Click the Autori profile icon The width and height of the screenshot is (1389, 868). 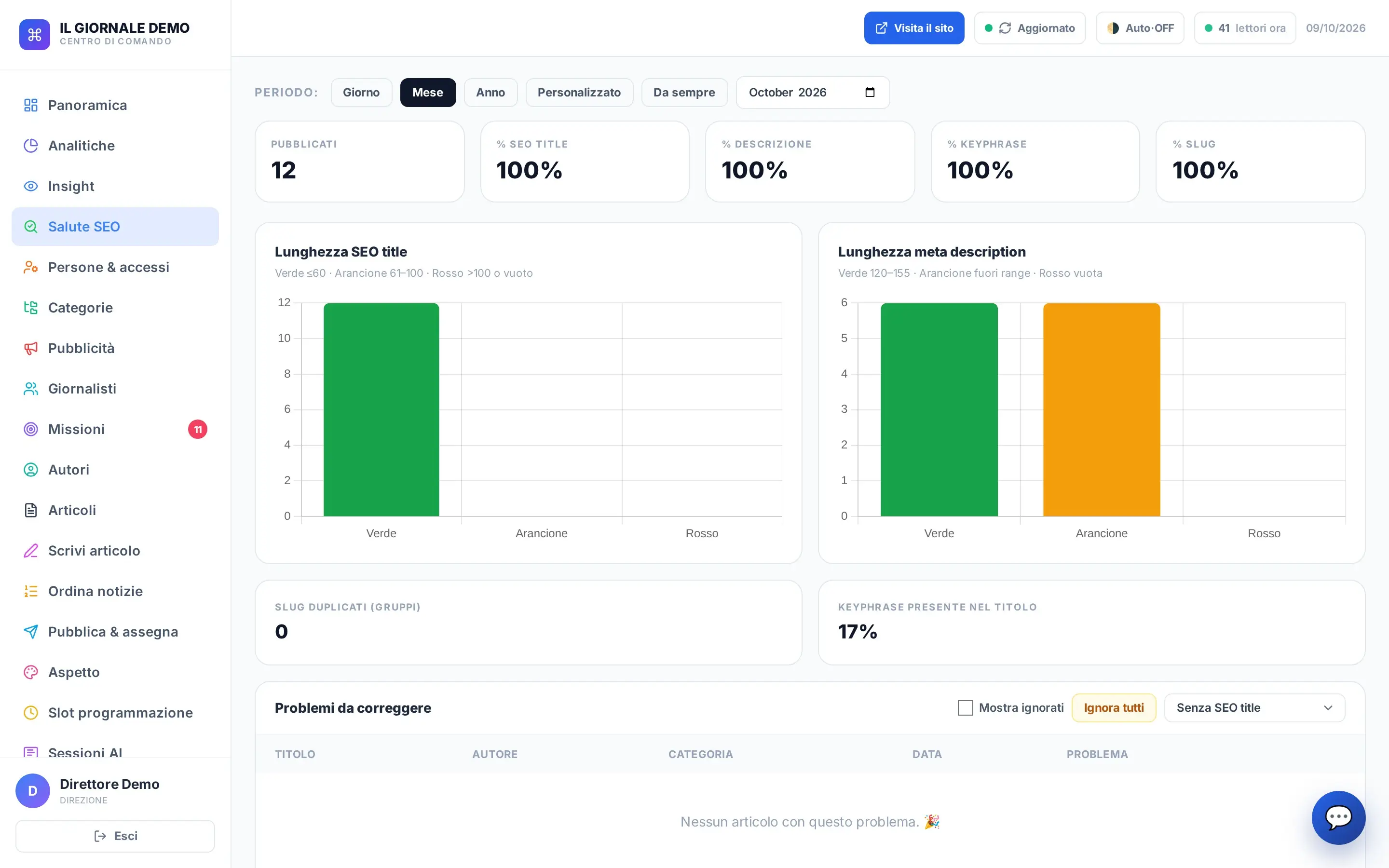pos(31,470)
